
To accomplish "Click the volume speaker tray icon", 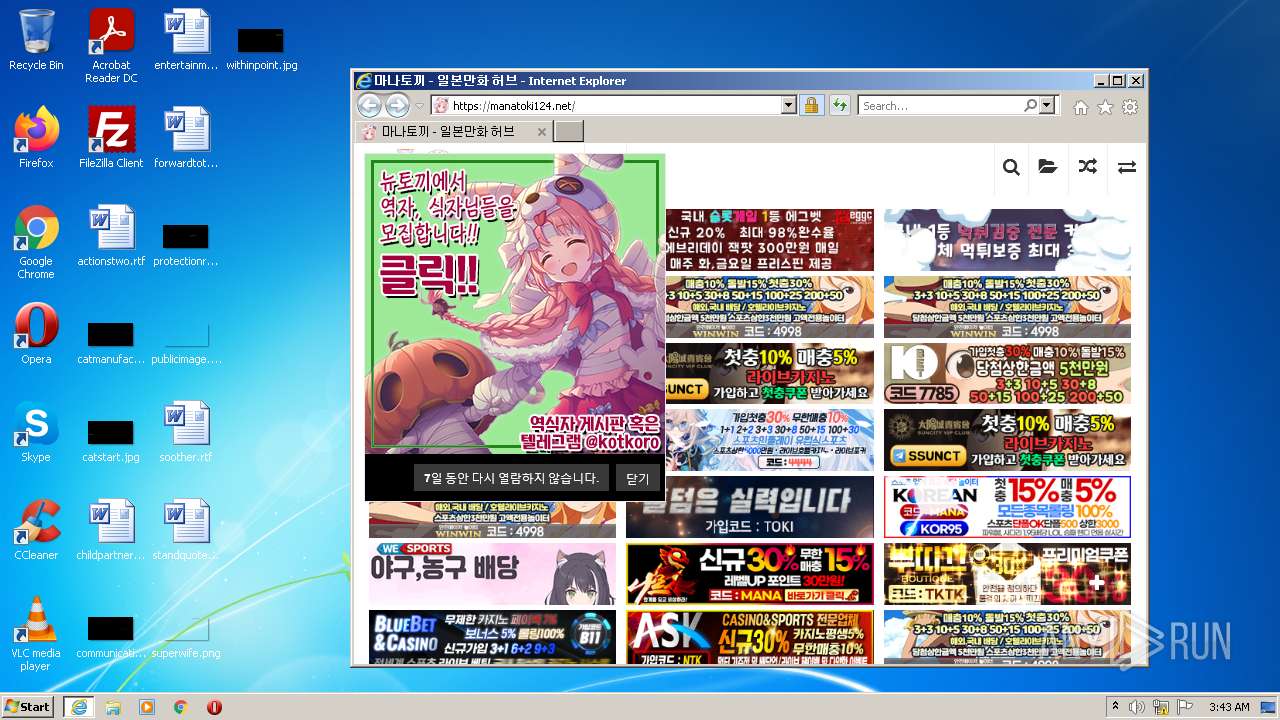I will click(x=1137, y=707).
